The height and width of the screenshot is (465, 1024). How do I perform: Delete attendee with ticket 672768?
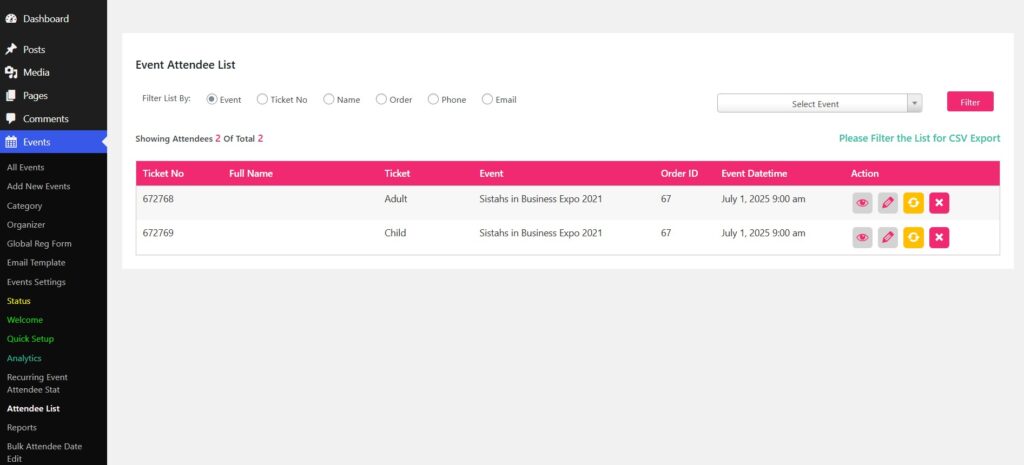(939, 203)
